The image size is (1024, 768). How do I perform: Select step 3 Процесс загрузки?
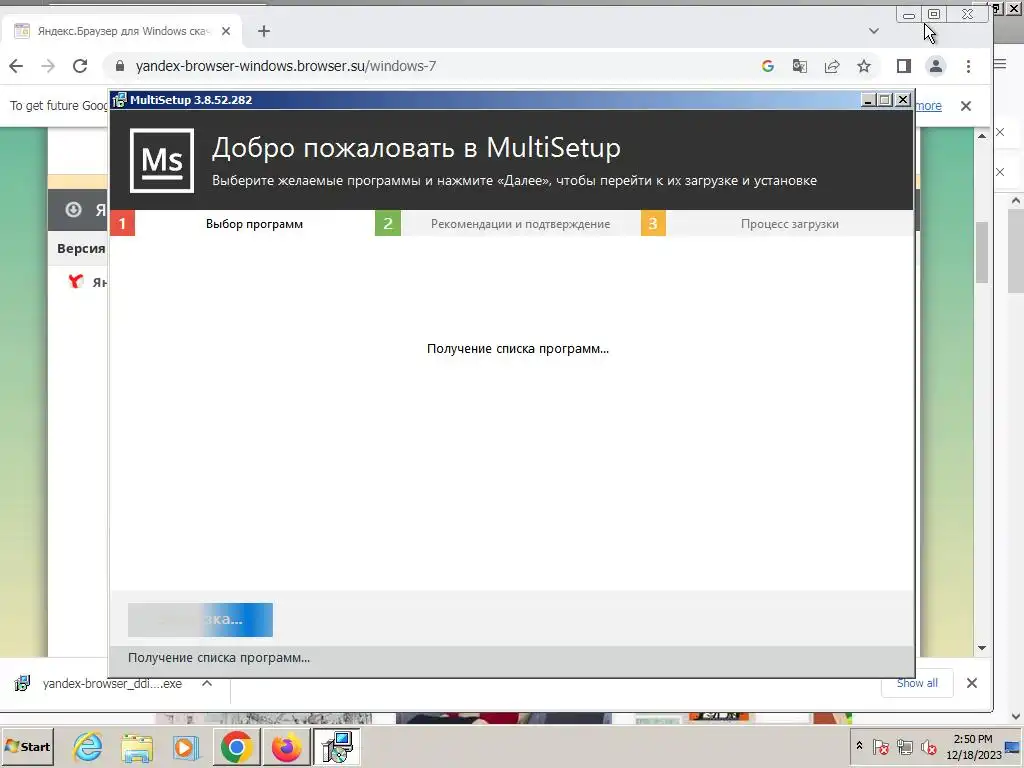(776, 223)
